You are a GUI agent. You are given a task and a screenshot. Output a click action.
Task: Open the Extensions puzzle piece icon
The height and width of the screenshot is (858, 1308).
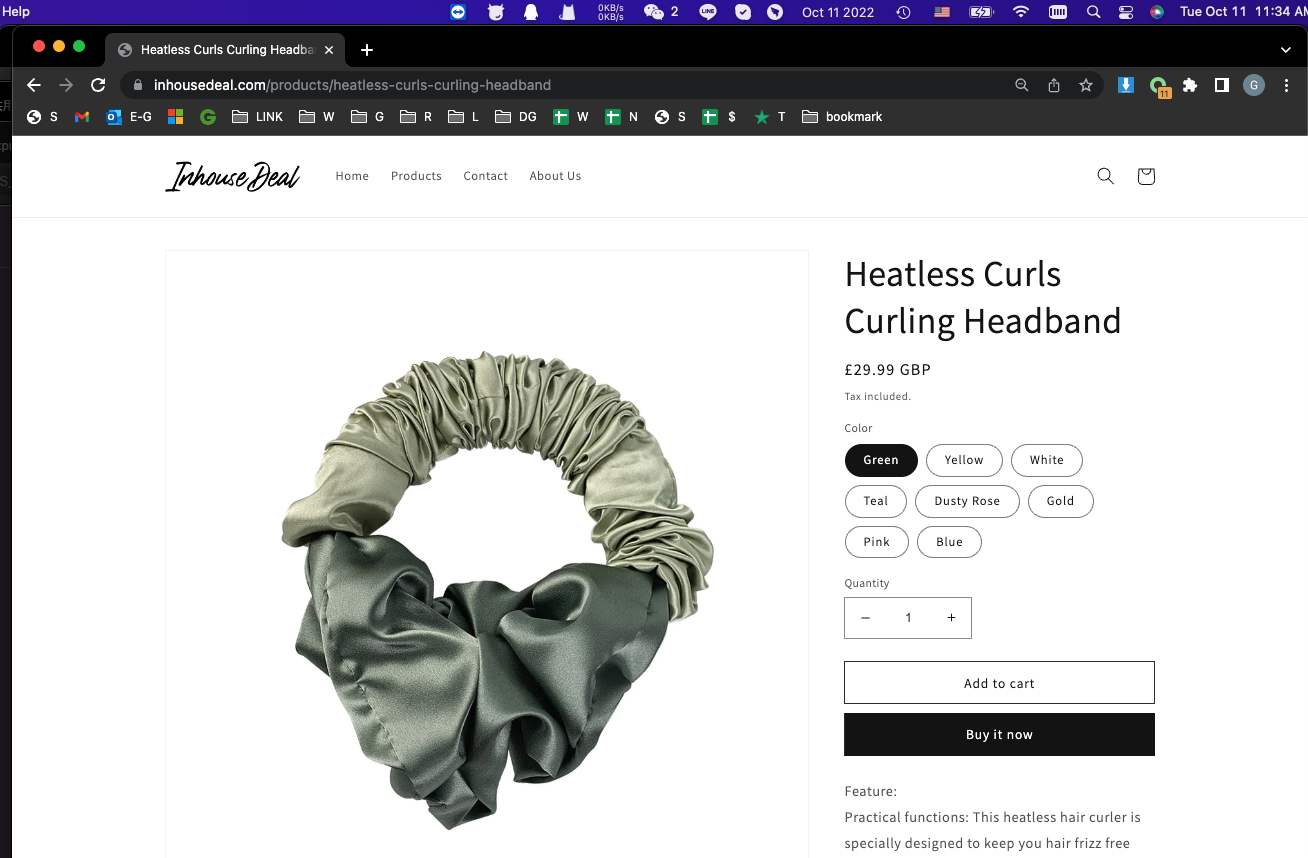(x=1190, y=85)
